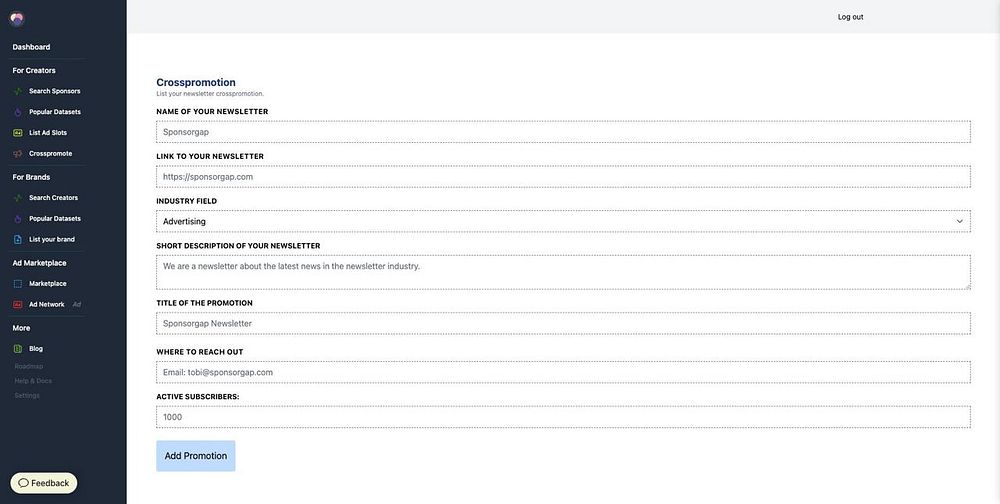Click the List Ad Slots icon
This screenshot has height=504, width=1000.
(18, 133)
